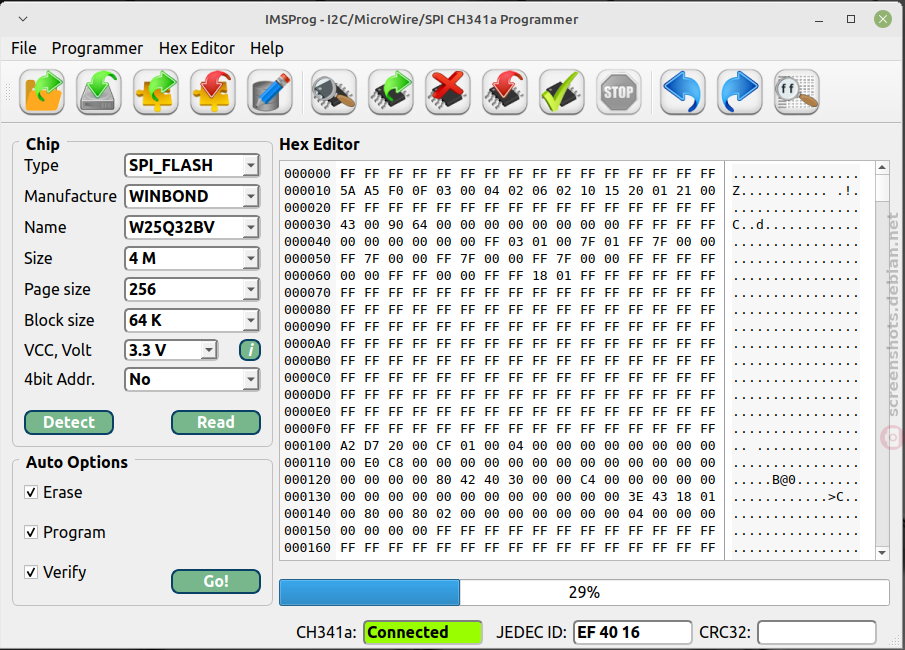The width and height of the screenshot is (905, 650).
Task: Click the STOP operation icon
Action: pyautogui.click(x=619, y=92)
